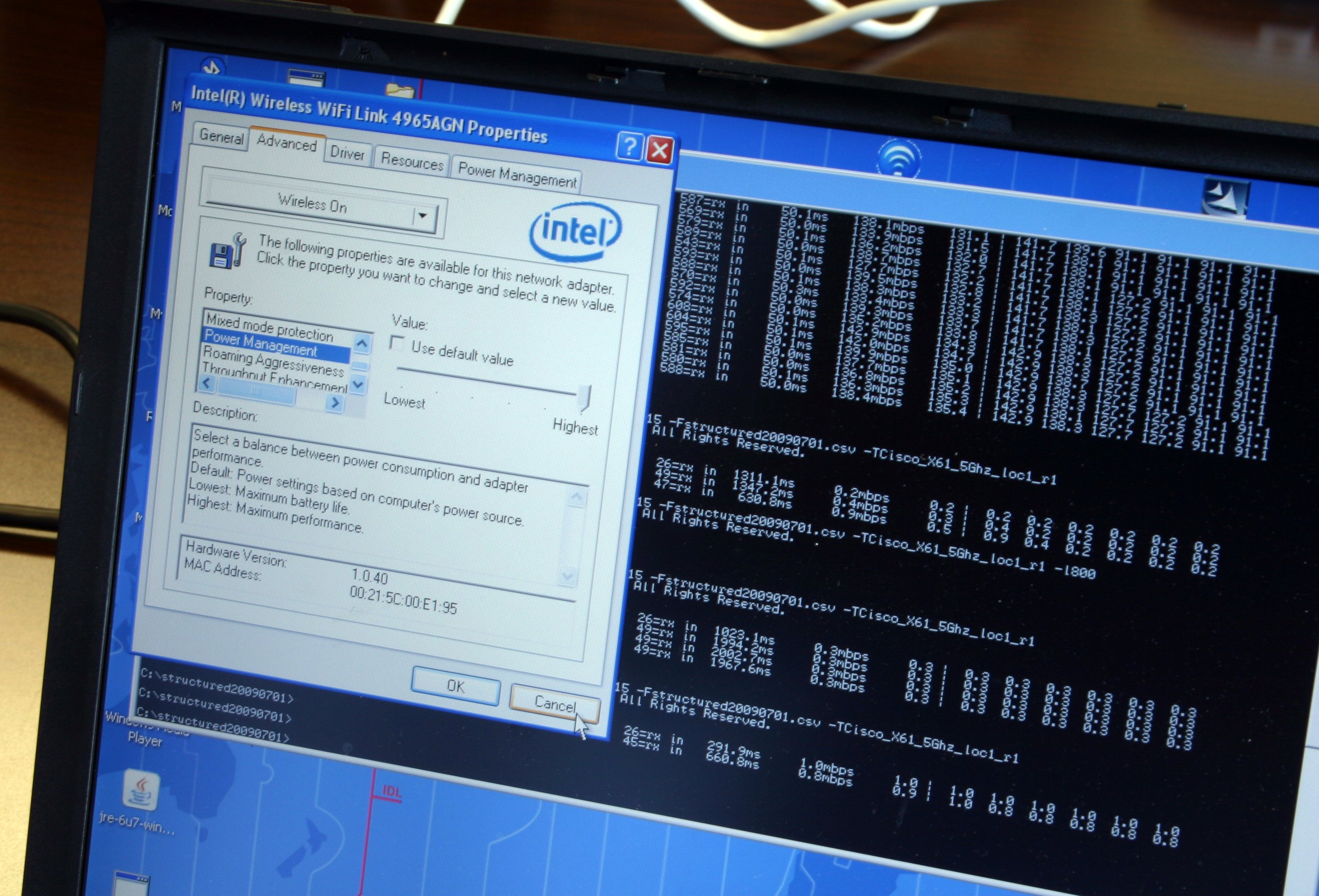Click the sail logo icon in the top right

click(x=1225, y=198)
